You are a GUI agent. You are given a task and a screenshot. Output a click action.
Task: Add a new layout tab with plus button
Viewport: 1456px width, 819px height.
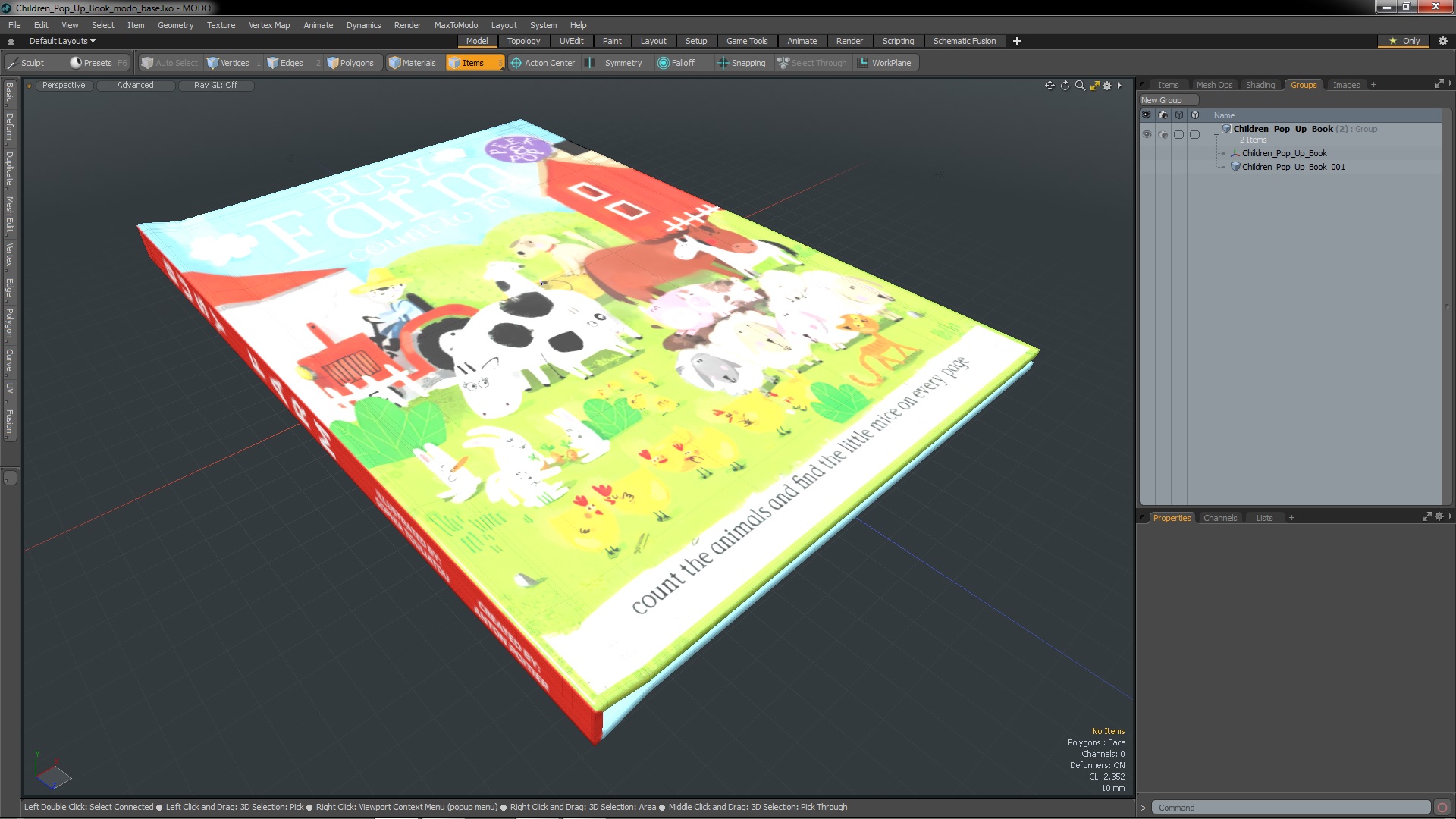click(x=1017, y=41)
